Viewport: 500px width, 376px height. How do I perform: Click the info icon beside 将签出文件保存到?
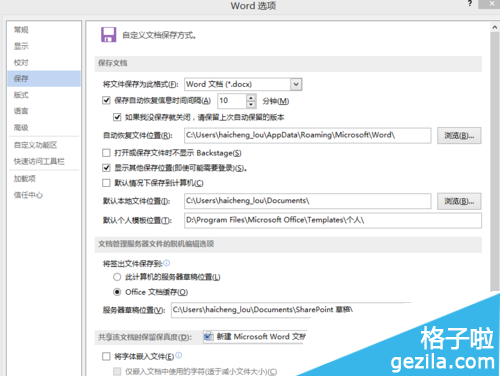coord(167,263)
